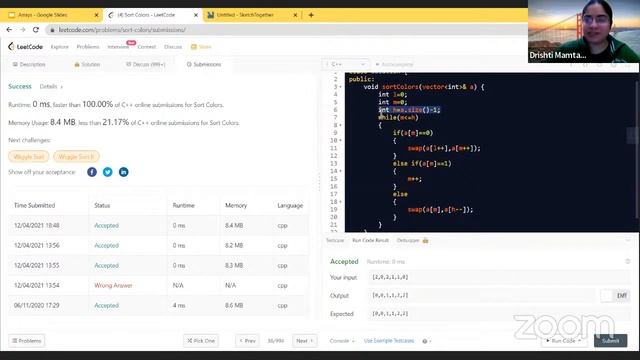Reload the page with the refresh icon
Image resolution: width=640 pixels, height=360 pixels.
pos(36,30)
